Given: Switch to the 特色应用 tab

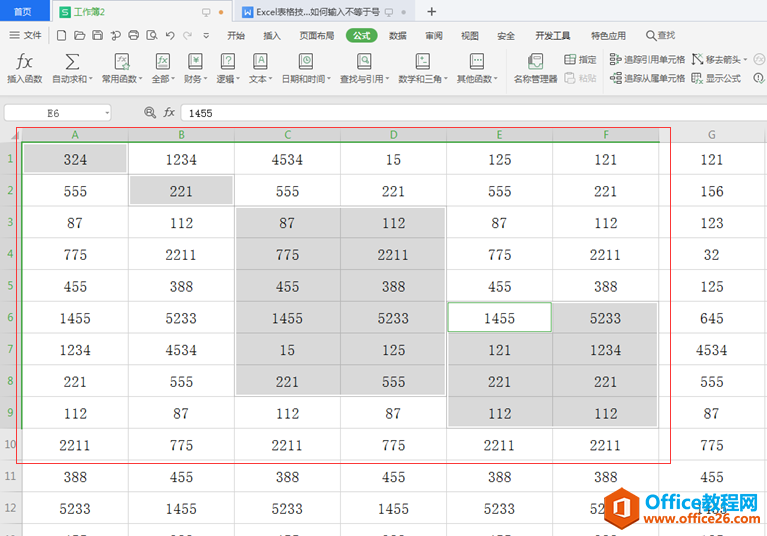Looking at the screenshot, I should click(608, 35).
